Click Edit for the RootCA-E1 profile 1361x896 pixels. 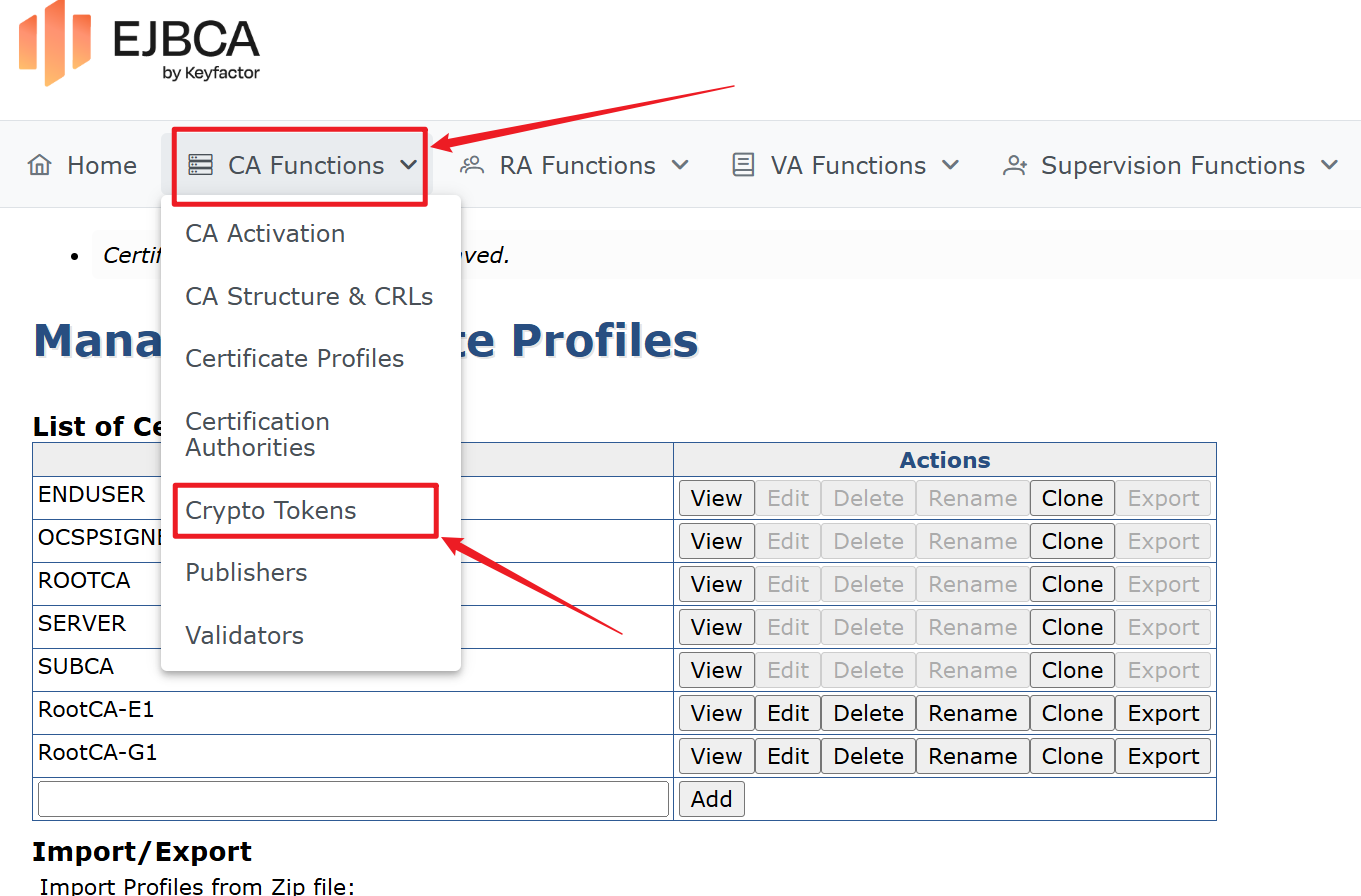pyautogui.click(x=788, y=713)
